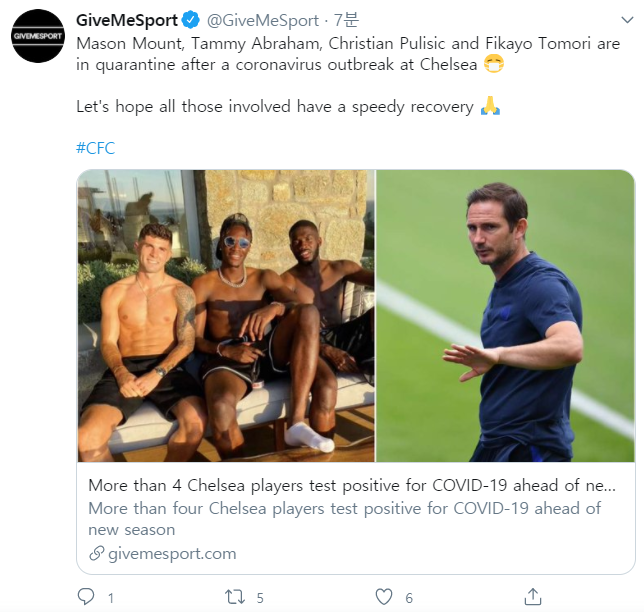The image size is (644, 612).
Task: Reply to the tweet via speech bubble icon
Action: (x=86, y=597)
